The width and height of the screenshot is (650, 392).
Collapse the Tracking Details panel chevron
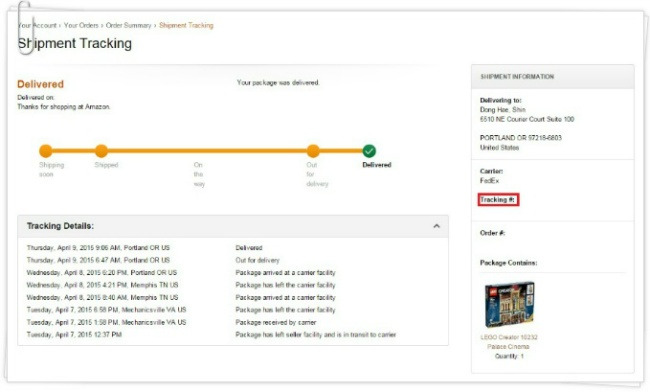point(436,226)
